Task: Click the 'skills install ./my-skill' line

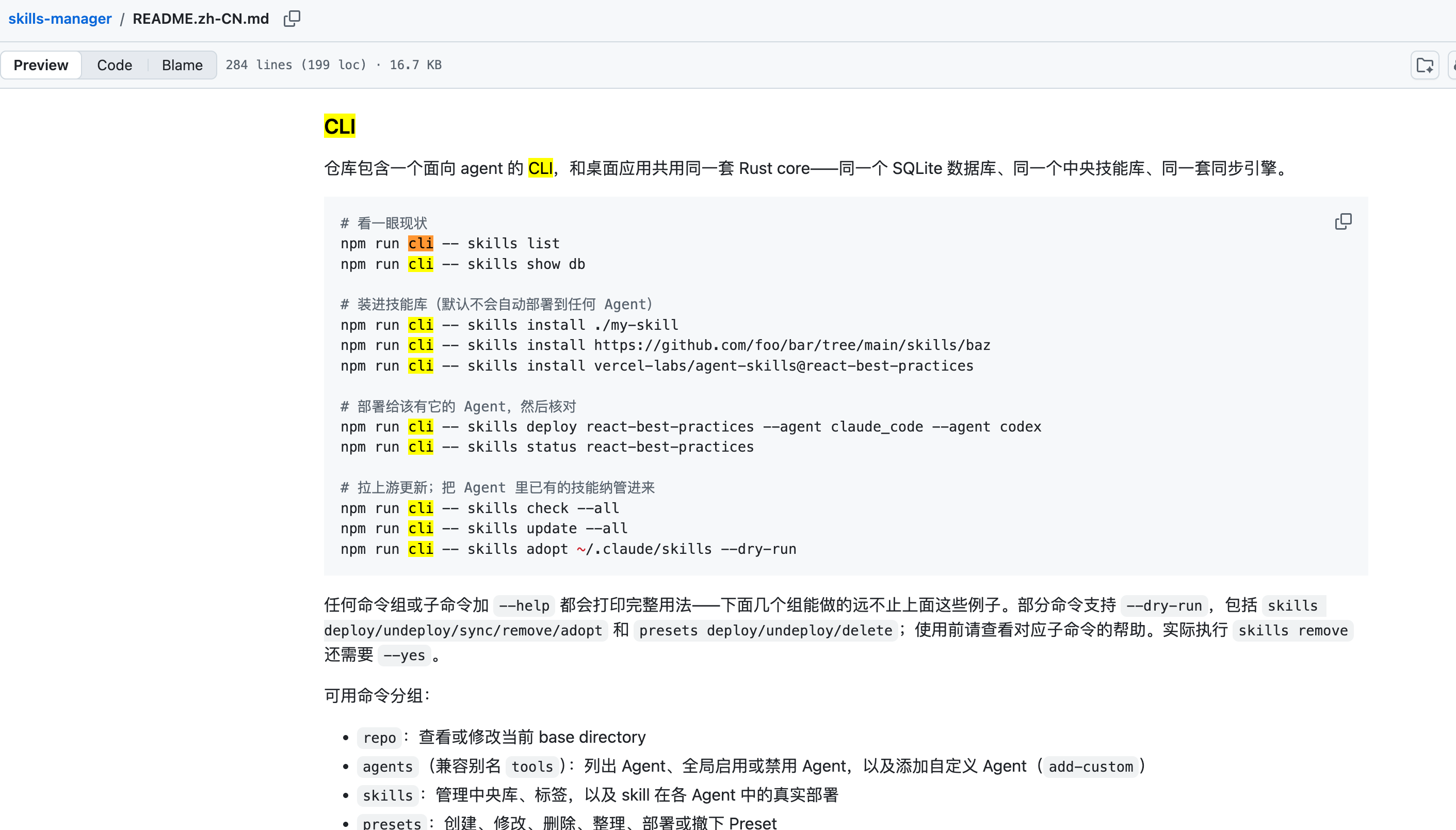Action: pos(509,325)
